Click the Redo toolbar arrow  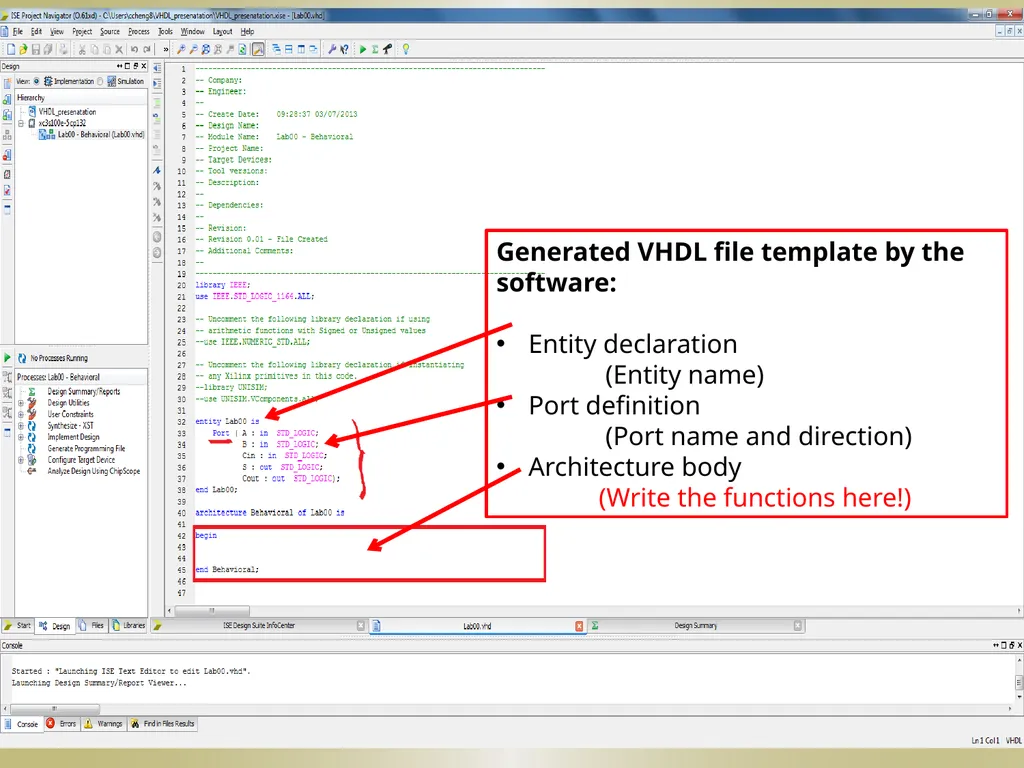pos(147,49)
